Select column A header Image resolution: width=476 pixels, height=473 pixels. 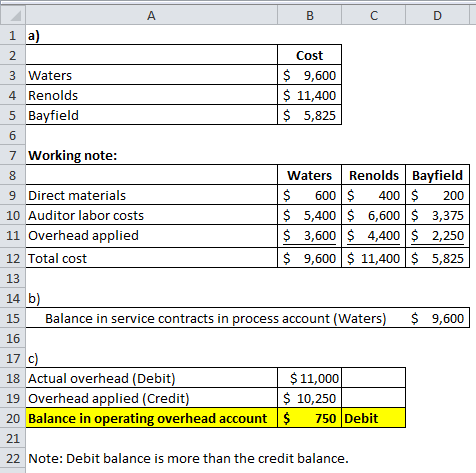click(x=151, y=15)
